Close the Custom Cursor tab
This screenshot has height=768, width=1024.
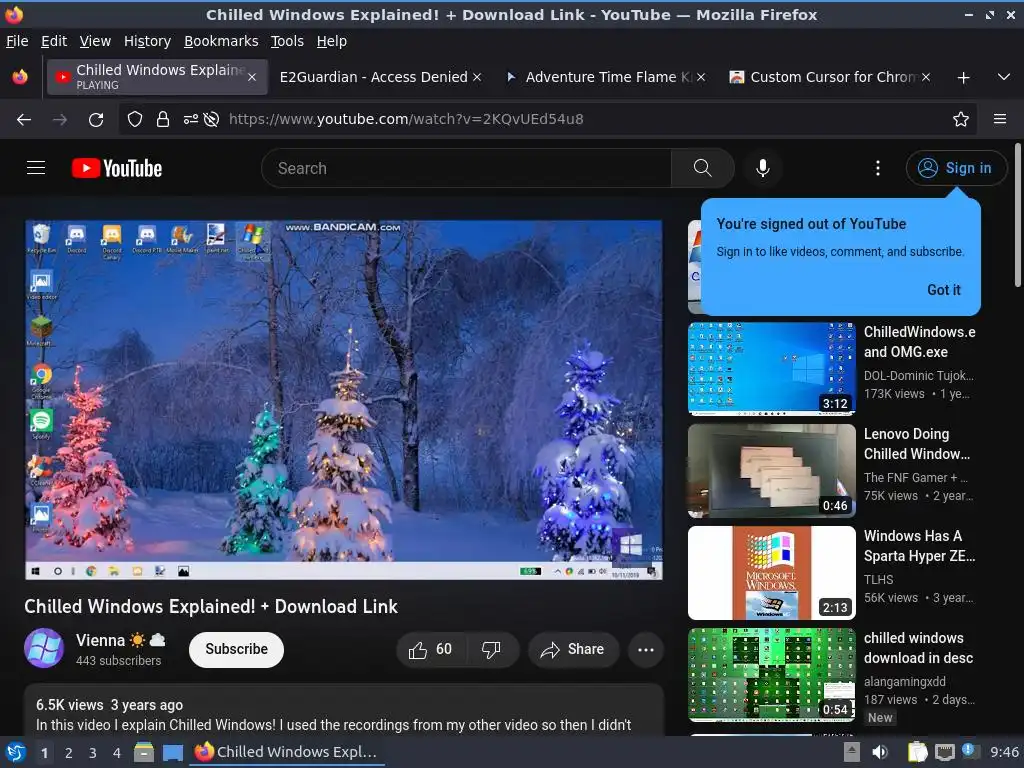point(926,77)
